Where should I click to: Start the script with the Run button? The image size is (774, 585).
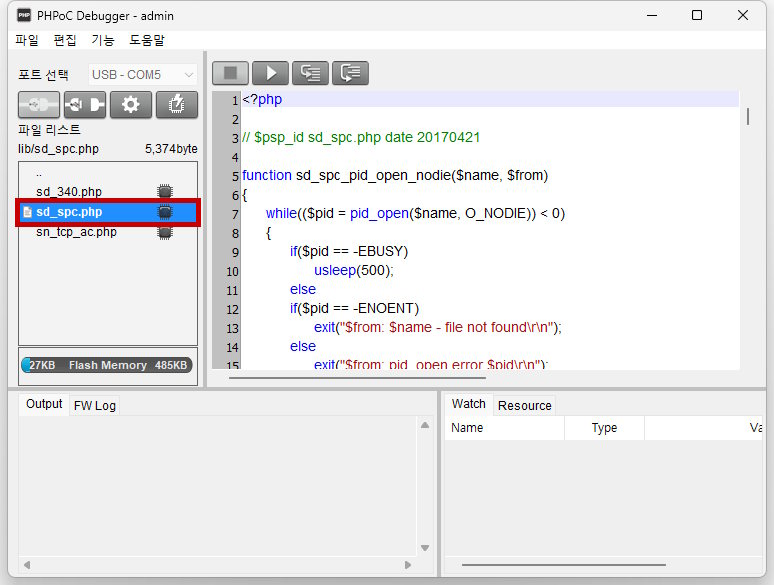[271, 73]
